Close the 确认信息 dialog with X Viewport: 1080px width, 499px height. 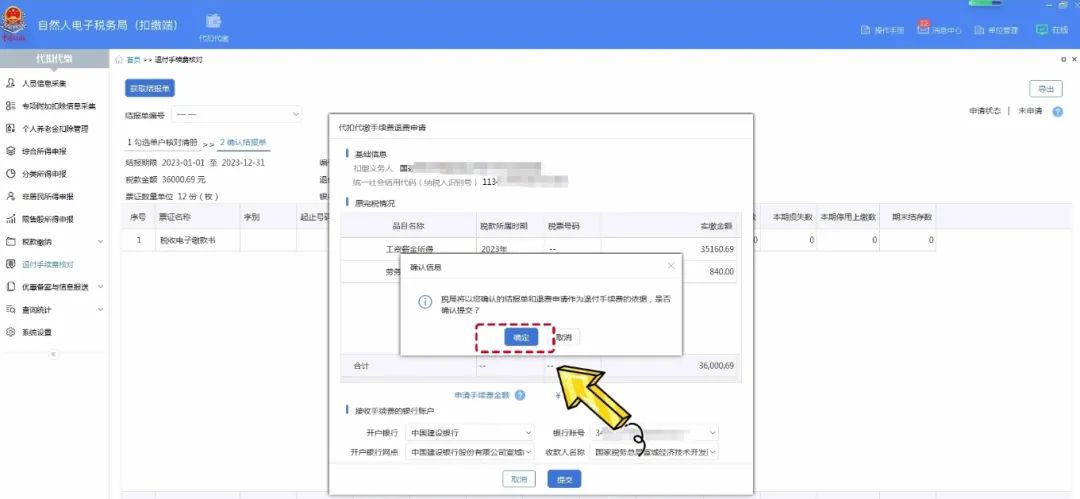pyautogui.click(x=671, y=266)
